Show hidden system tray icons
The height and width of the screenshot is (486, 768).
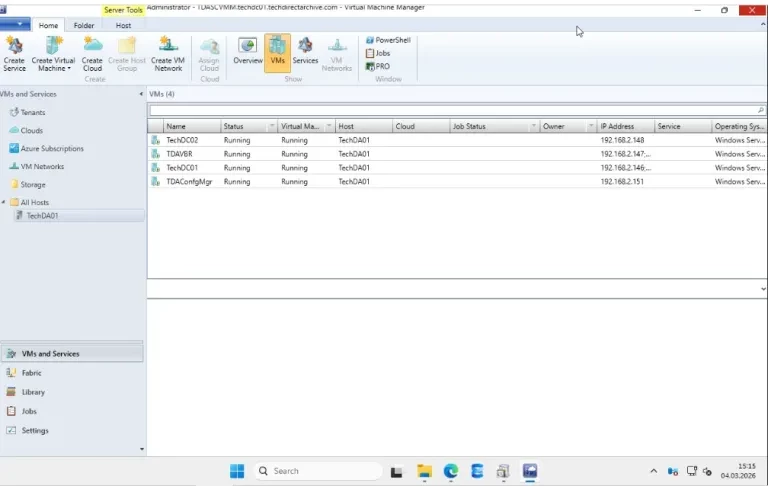click(x=653, y=471)
